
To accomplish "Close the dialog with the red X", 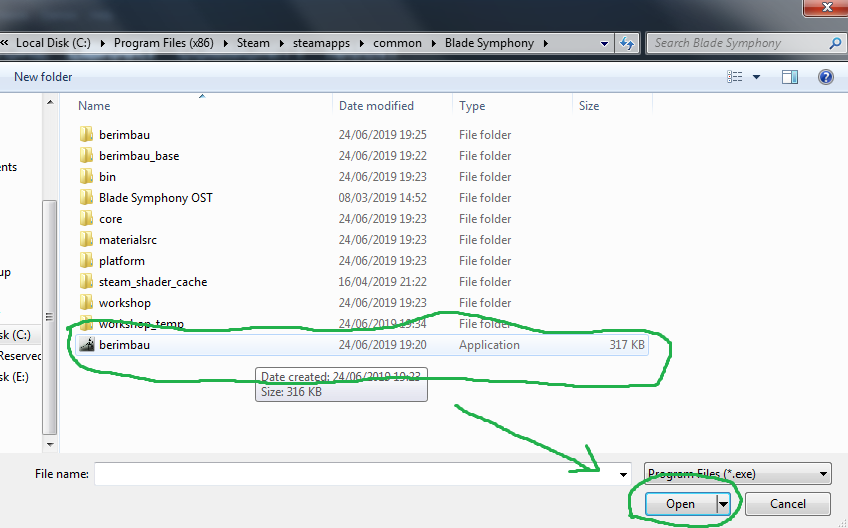I will [826, 8].
